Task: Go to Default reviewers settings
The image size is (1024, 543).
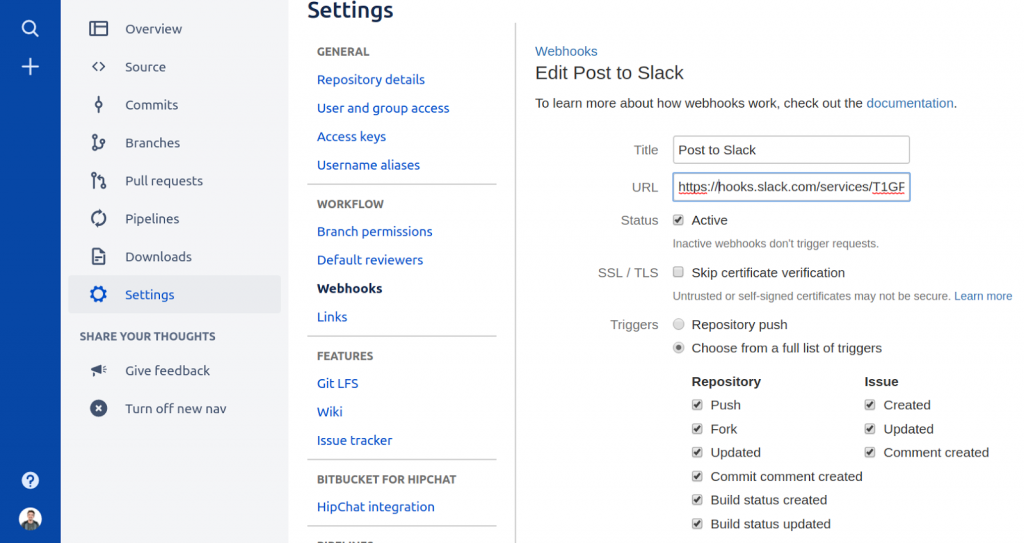Action: [370, 260]
